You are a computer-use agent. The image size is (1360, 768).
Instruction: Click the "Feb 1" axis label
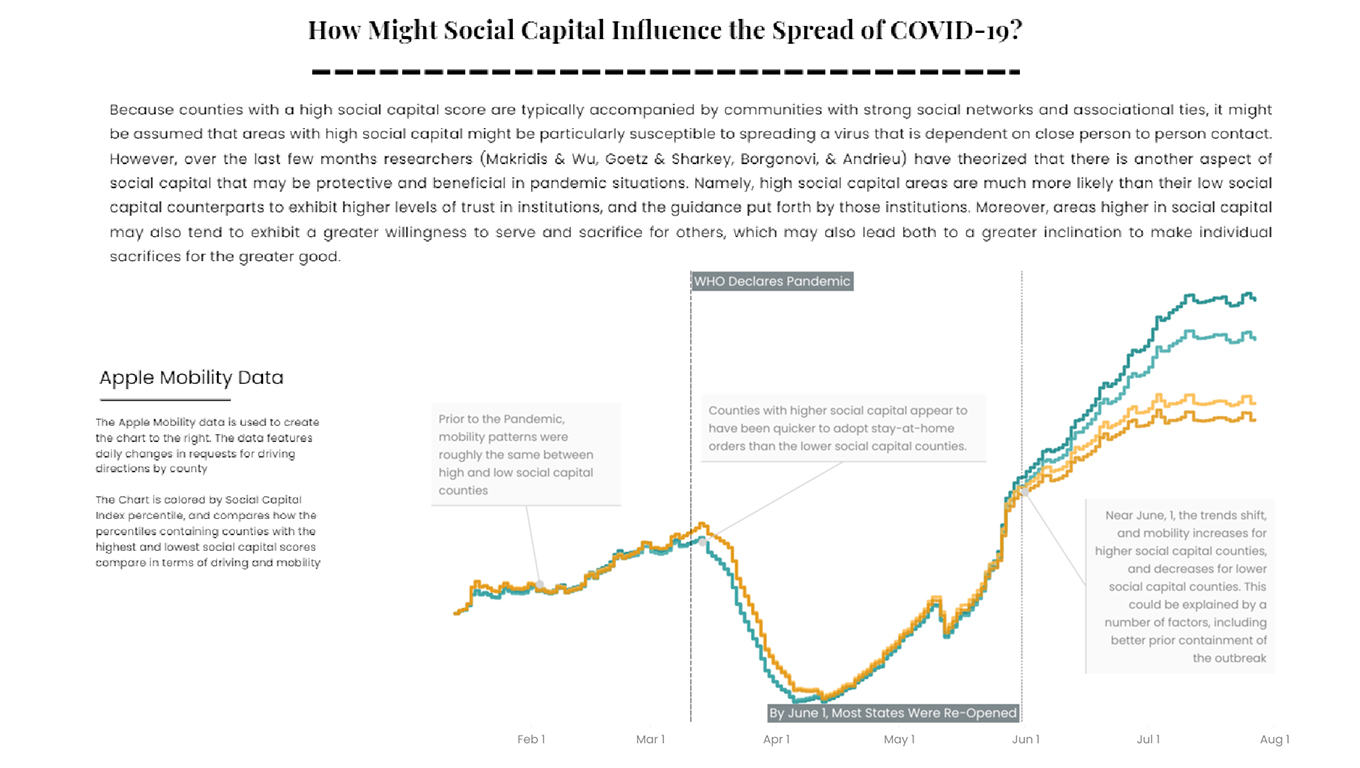click(x=531, y=740)
